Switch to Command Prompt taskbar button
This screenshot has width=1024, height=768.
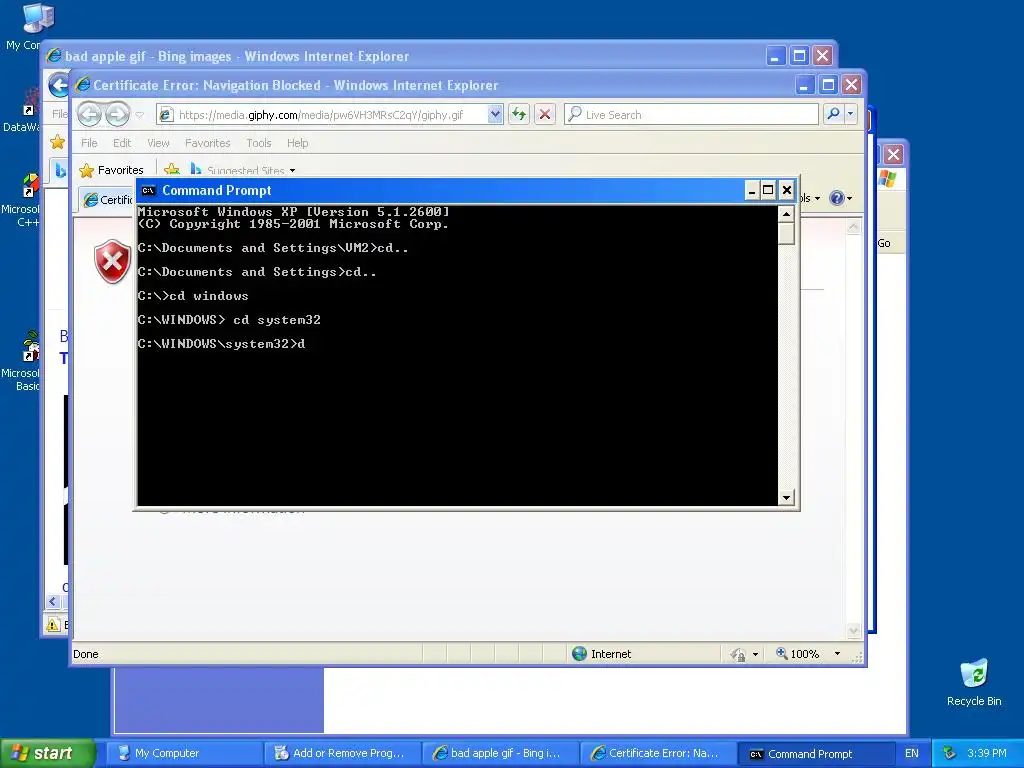tap(816, 753)
